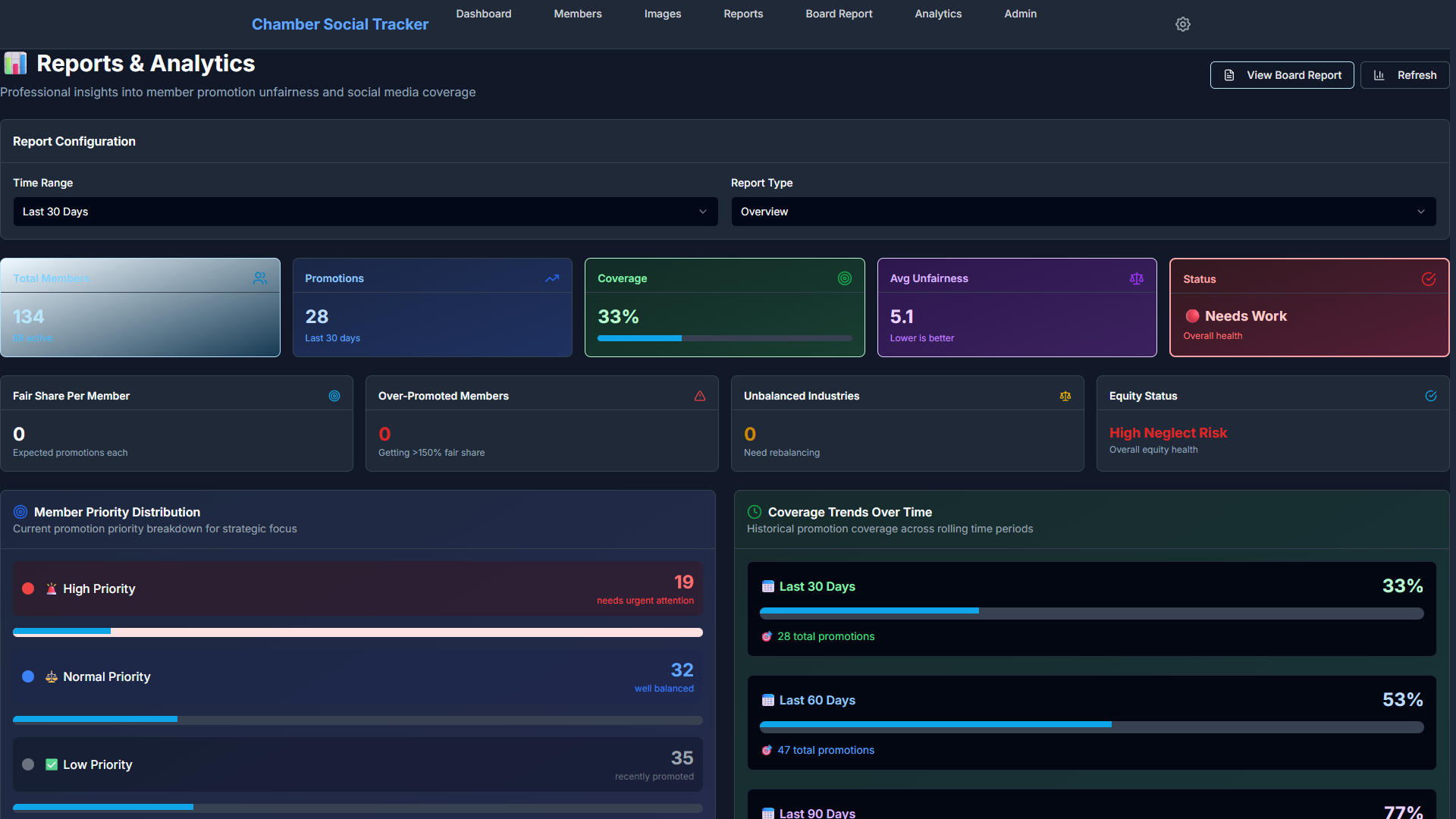Viewport: 1456px width, 819px height.
Task: Click the Coverage 33% progress bar
Action: pyautogui.click(x=724, y=338)
